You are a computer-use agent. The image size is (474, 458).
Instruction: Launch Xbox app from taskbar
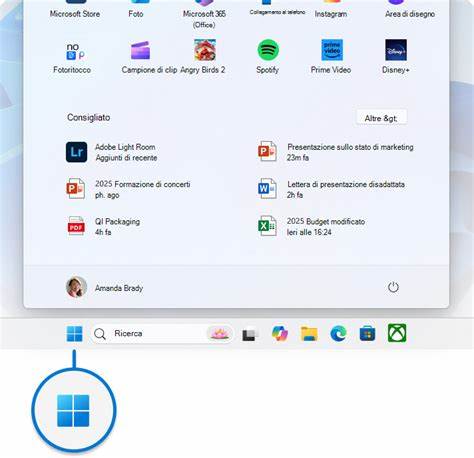coord(397,333)
